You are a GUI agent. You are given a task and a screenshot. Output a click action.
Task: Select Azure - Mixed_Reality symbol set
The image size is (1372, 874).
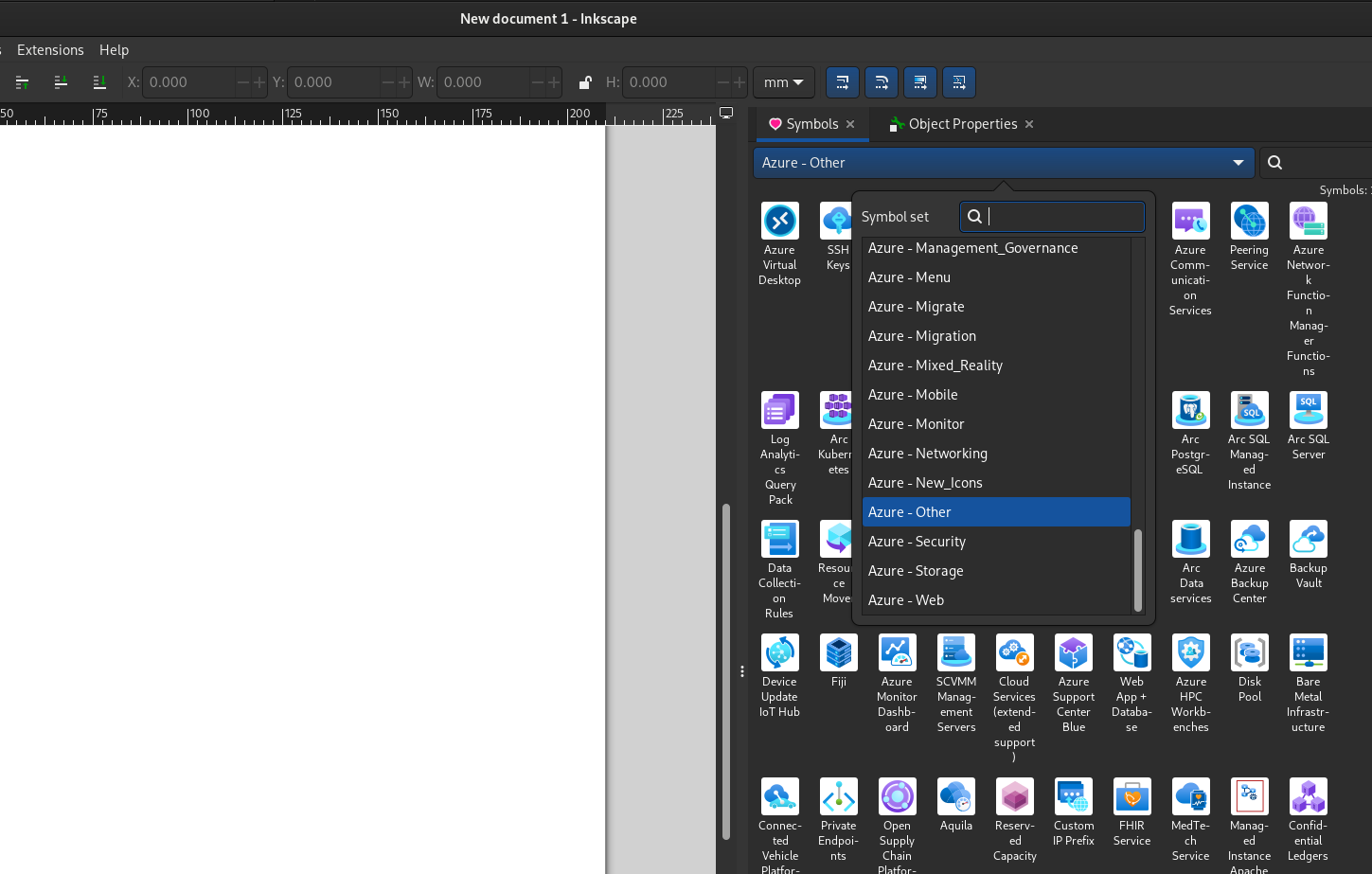tap(996, 366)
